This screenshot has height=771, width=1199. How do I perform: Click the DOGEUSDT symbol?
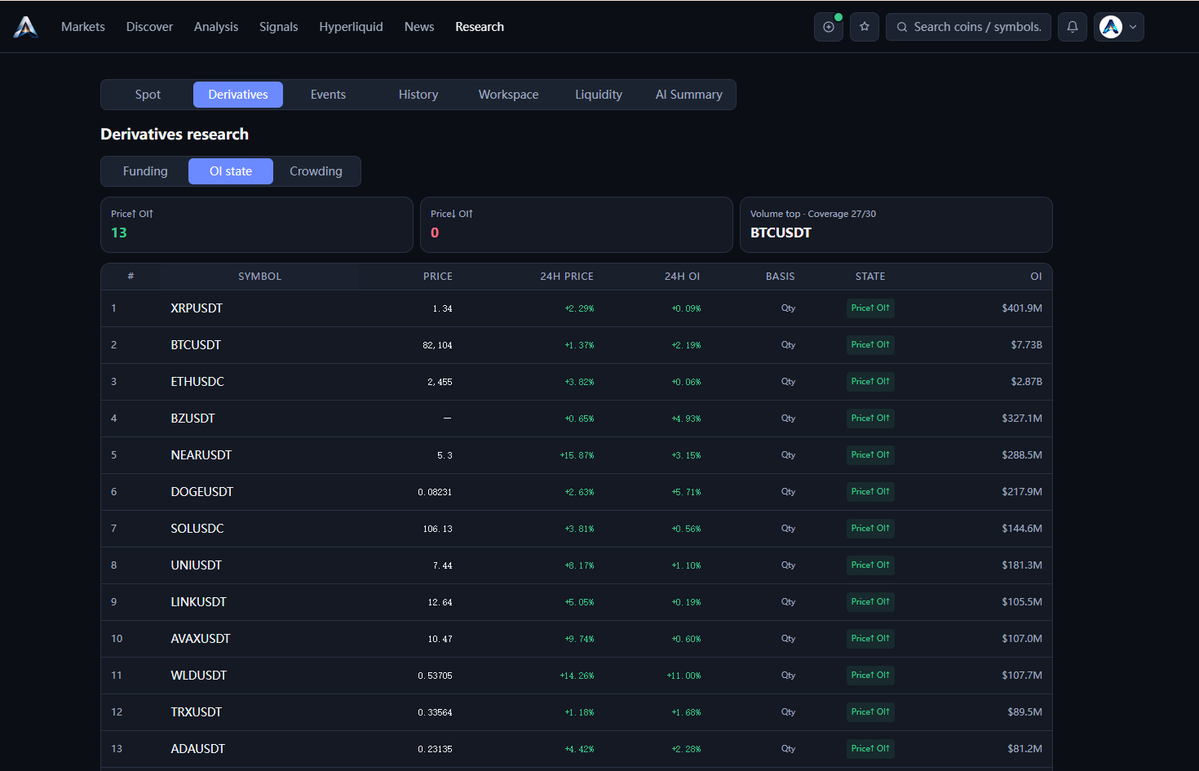[202, 492]
